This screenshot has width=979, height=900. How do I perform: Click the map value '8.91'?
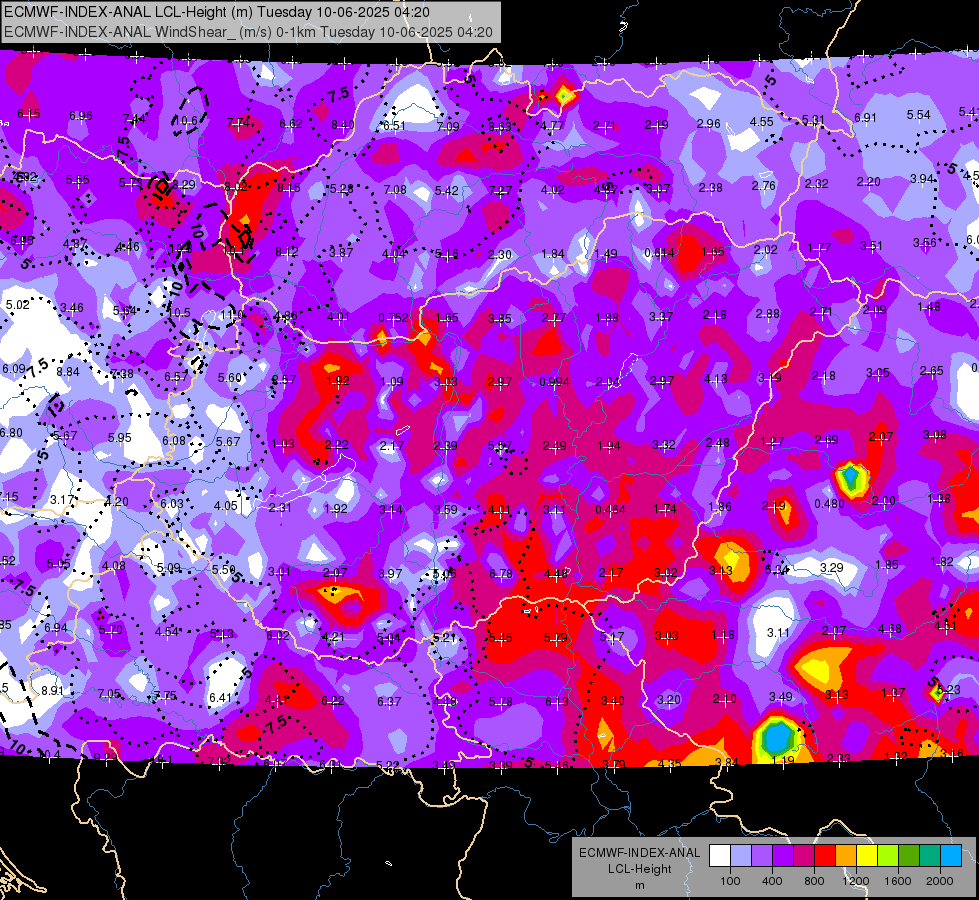point(52,691)
